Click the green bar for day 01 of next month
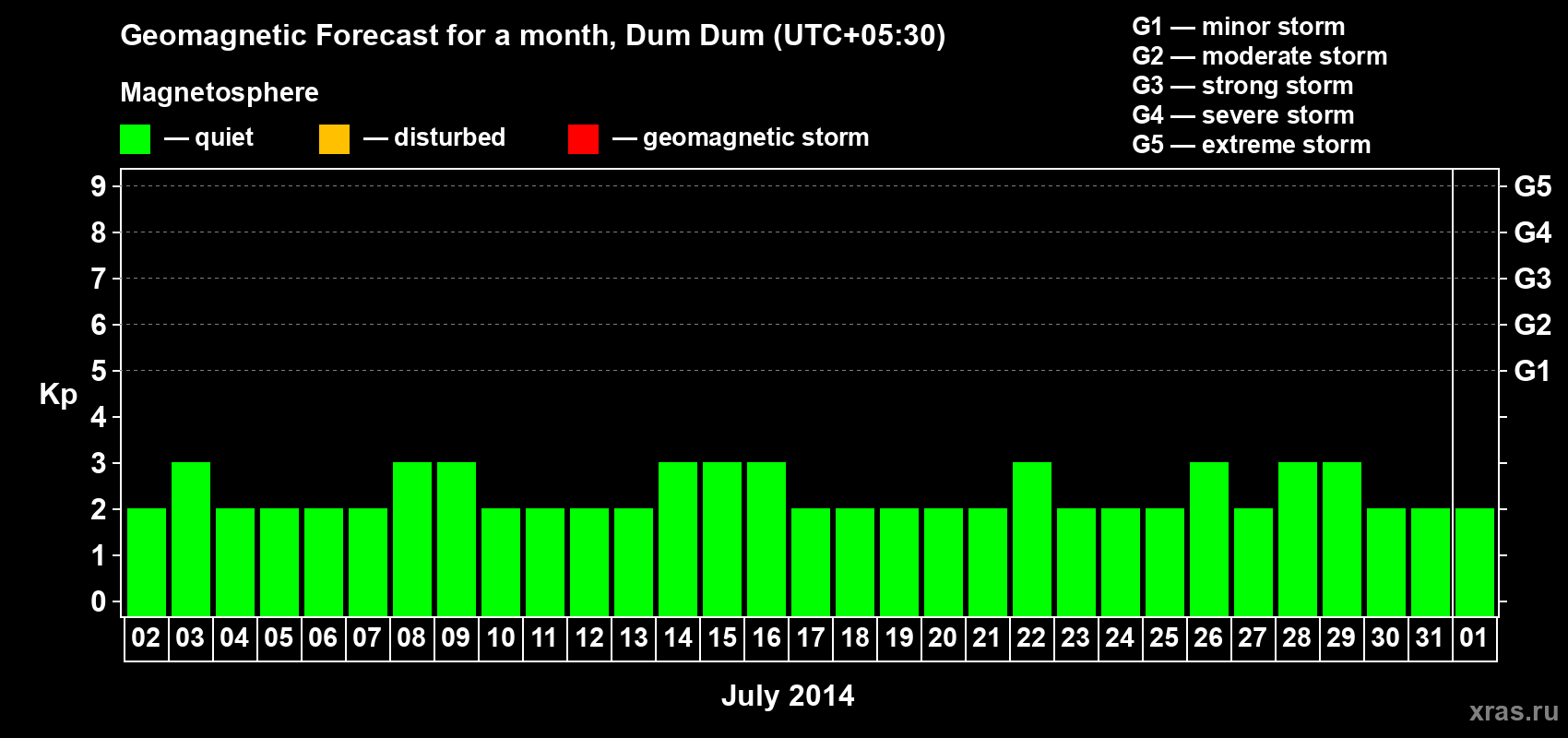The width and height of the screenshot is (1568, 738). (x=1475, y=562)
